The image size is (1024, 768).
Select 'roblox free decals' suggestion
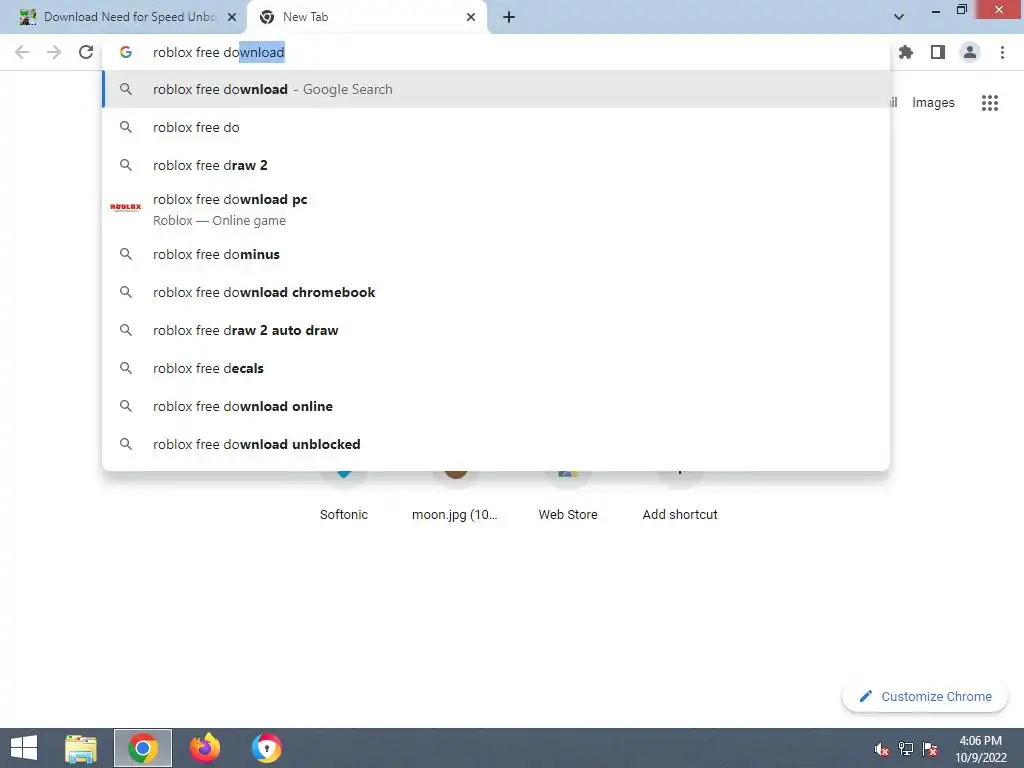pyautogui.click(x=496, y=368)
